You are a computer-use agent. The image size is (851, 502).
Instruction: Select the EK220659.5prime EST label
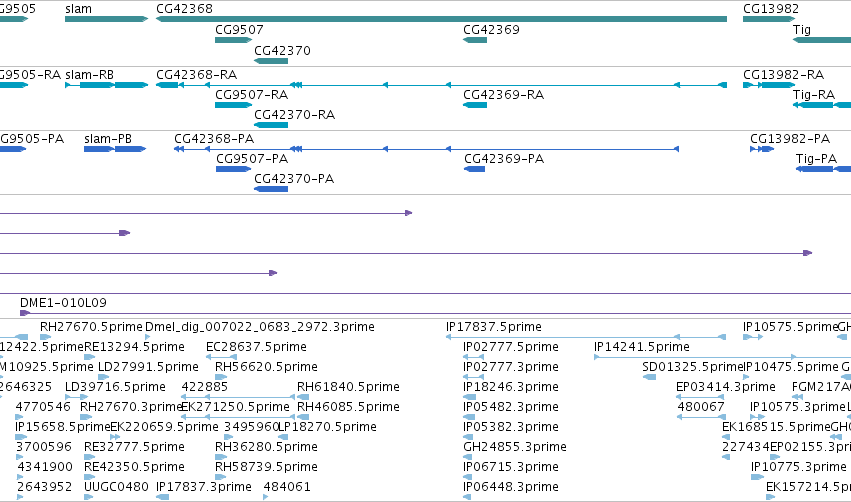tap(164, 427)
